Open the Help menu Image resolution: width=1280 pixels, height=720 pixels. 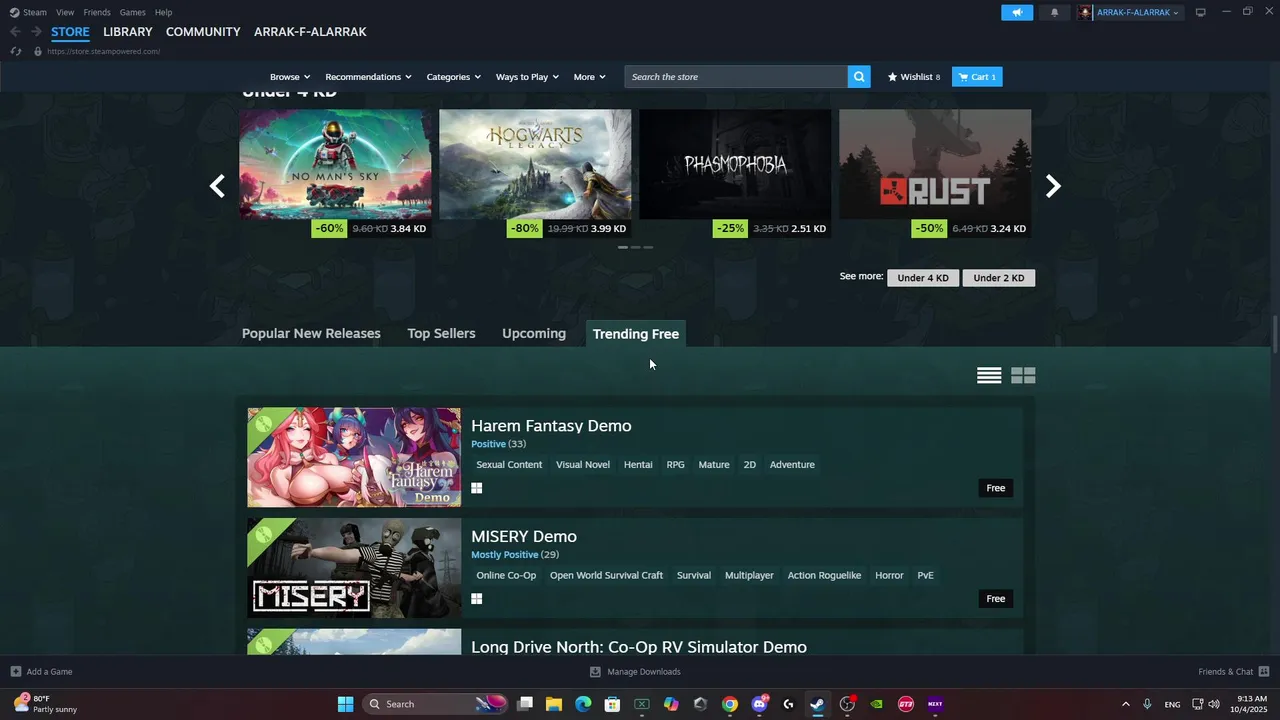coord(163,12)
